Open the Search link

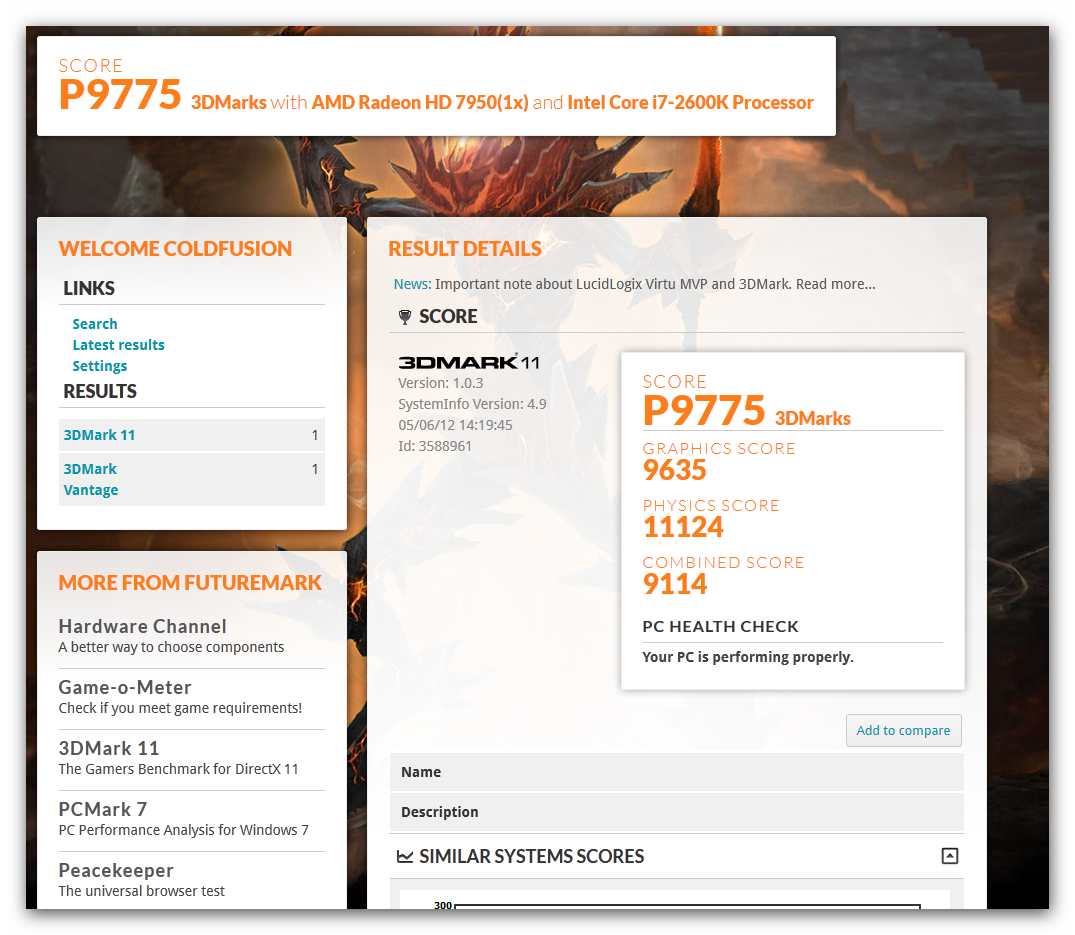click(95, 324)
